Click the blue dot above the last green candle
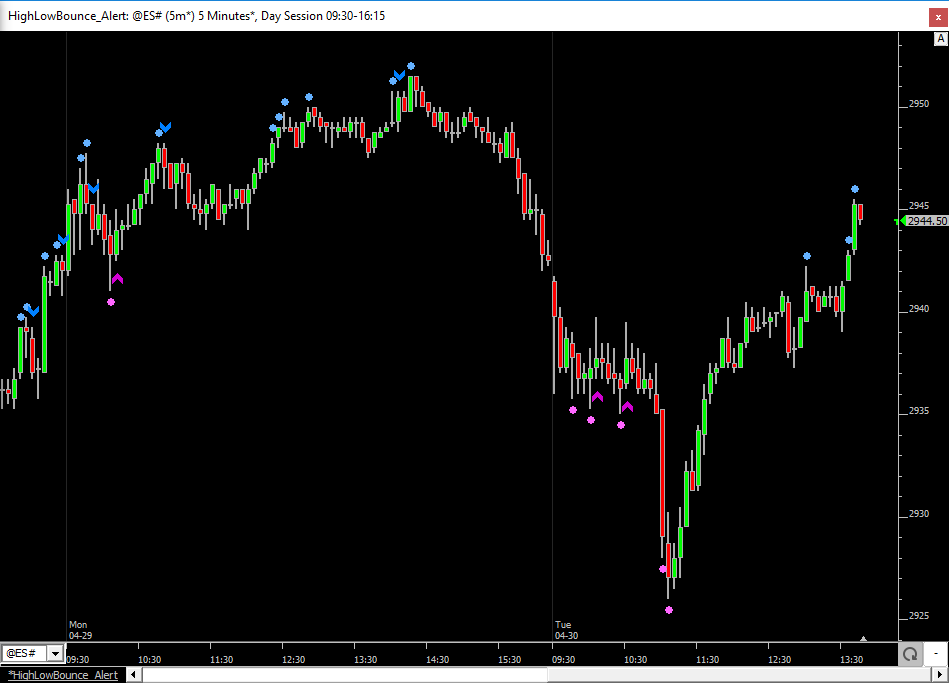Image resolution: width=949 pixels, height=683 pixels. 855,189
